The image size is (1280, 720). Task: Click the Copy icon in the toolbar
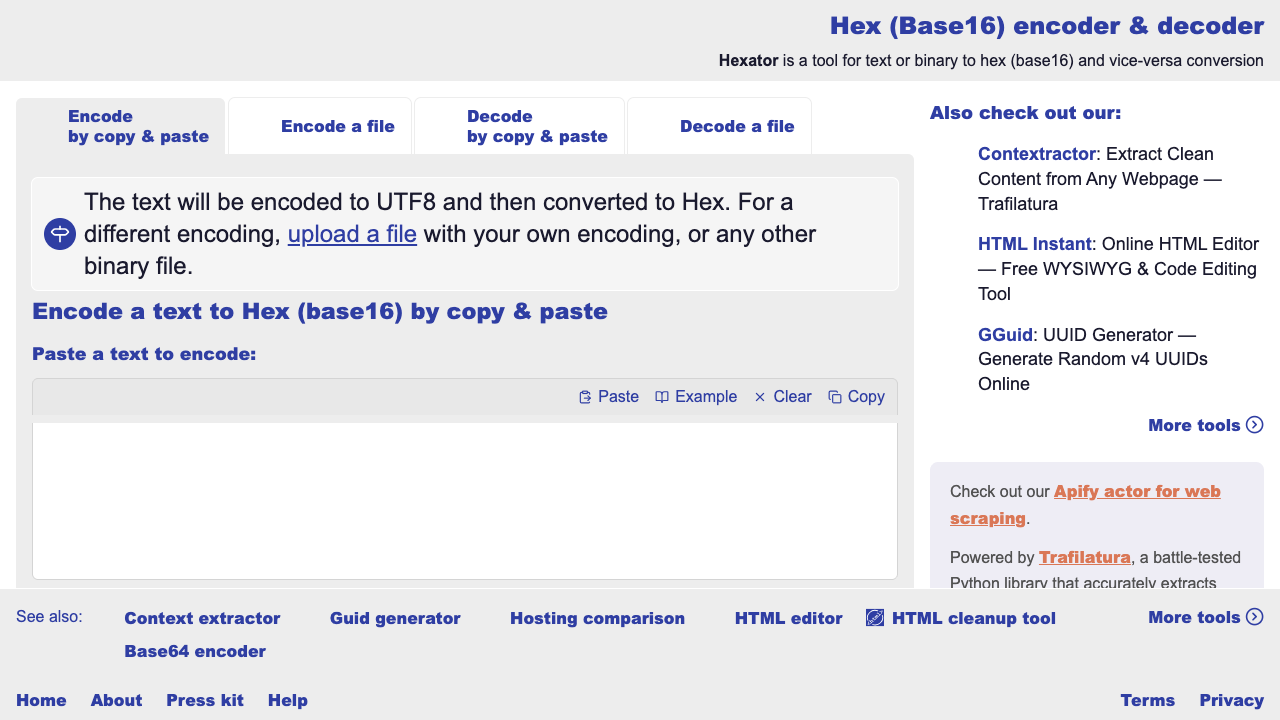coord(835,397)
